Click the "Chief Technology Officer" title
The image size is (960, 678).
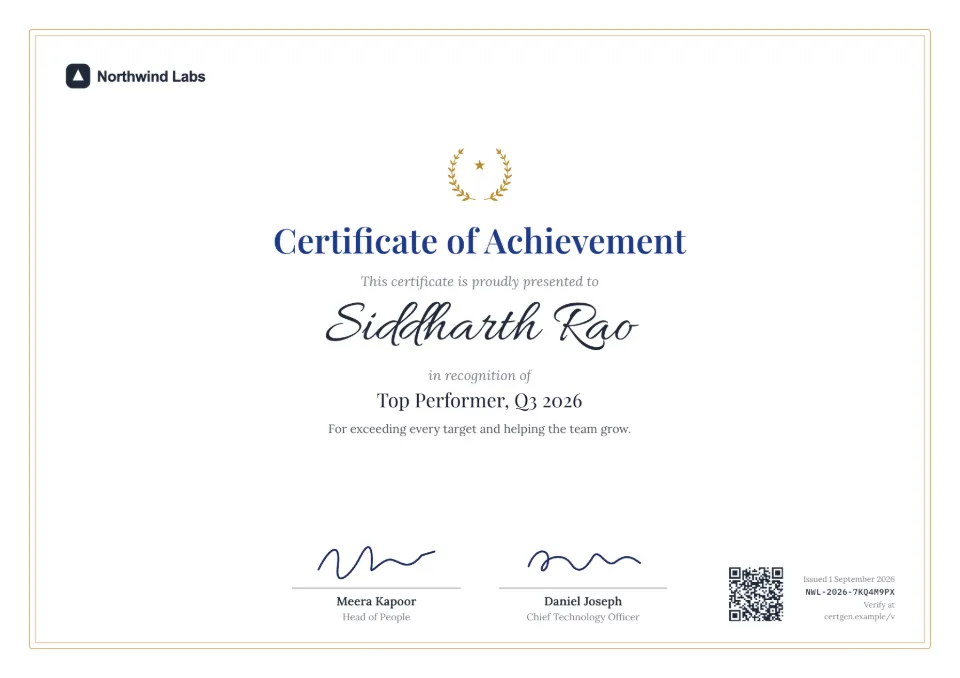pos(583,617)
